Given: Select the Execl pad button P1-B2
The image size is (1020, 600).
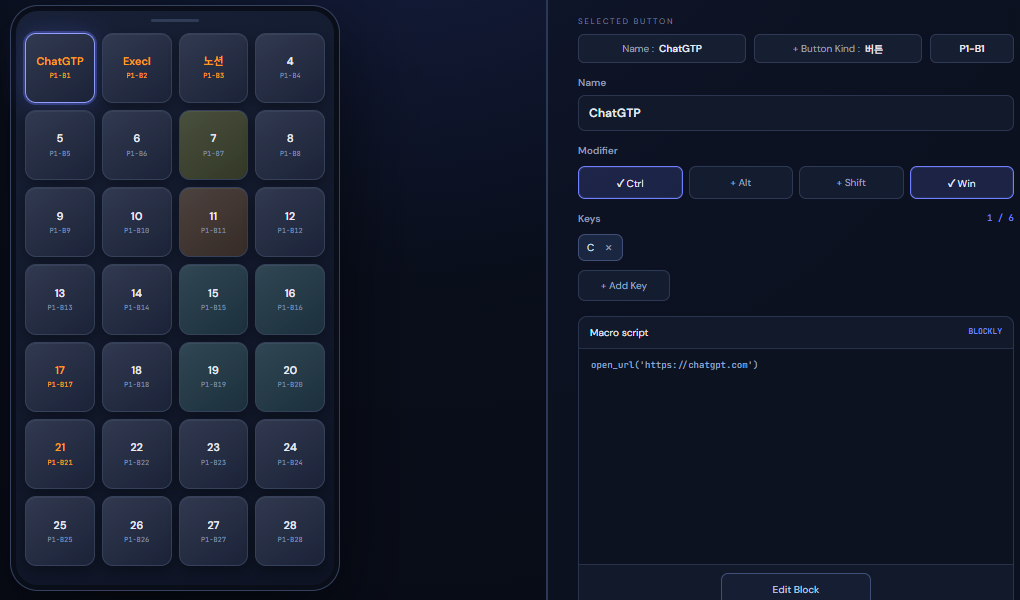Looking at the screenshot, I should coord(137,68).
